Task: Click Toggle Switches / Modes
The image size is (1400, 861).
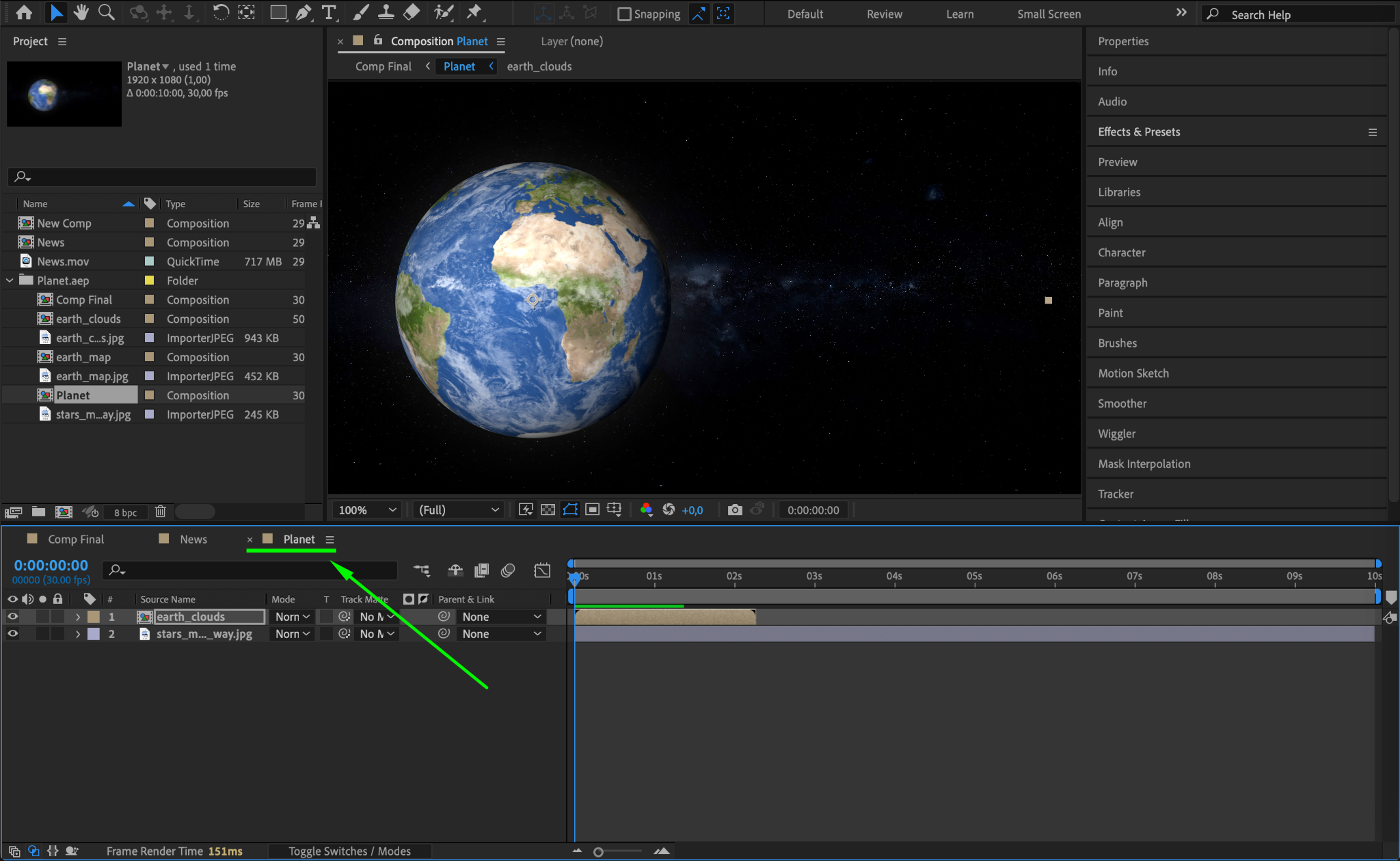Action: 349,851
